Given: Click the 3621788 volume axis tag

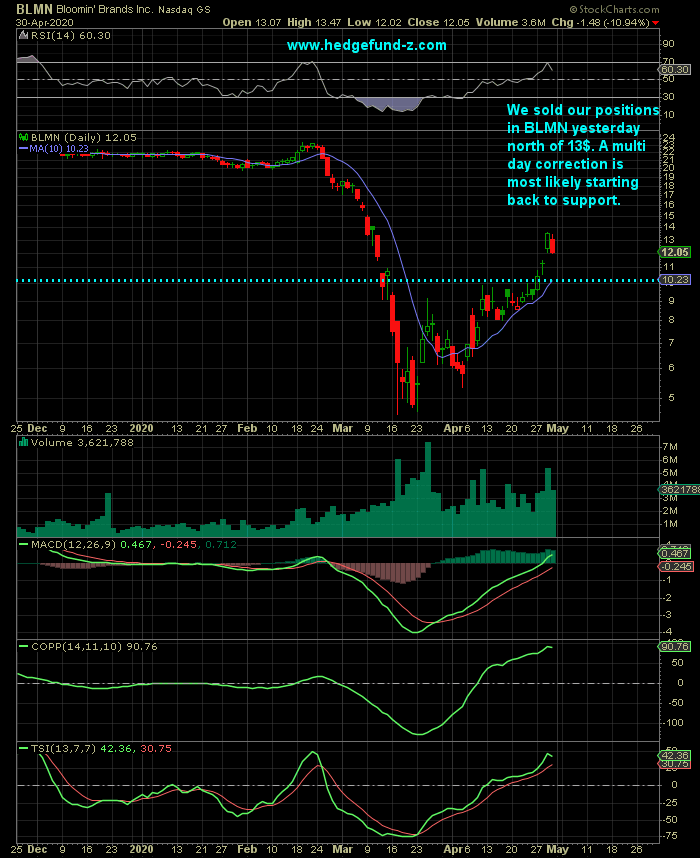Looking at the screenshot, I should (x=679, y=490).
